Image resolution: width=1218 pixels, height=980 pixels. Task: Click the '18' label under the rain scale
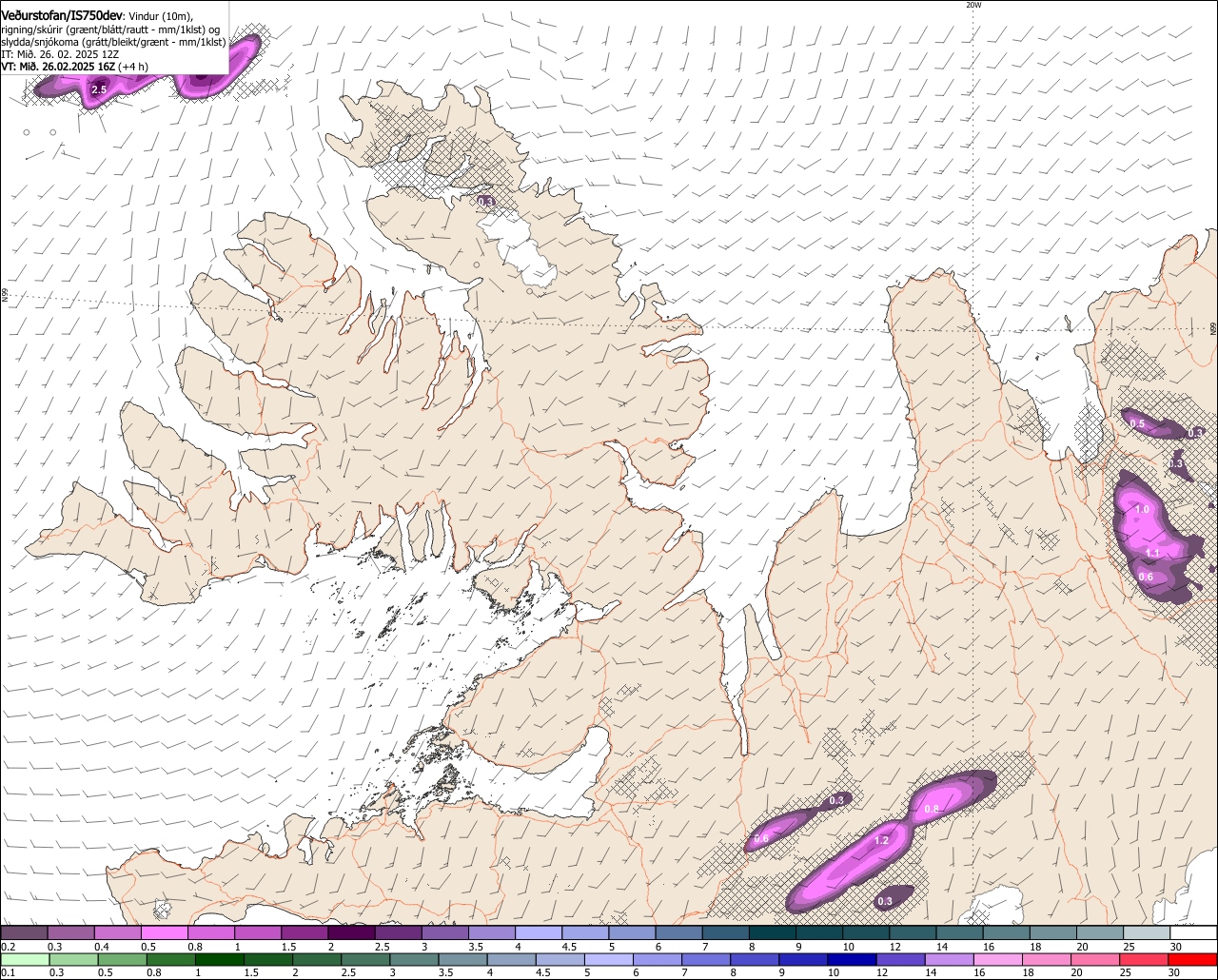pyautogui.click(x=1028, y=972)
